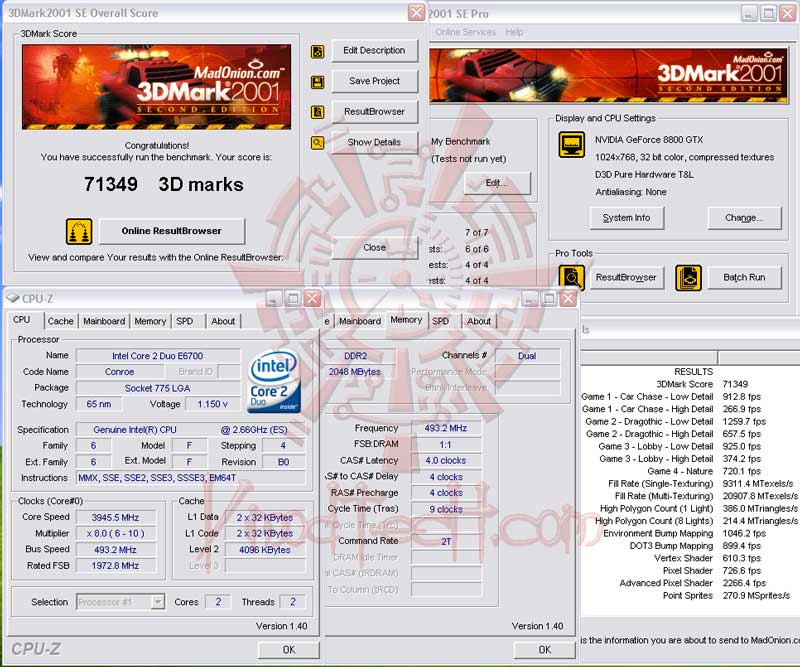Click the Rated FSB value 1972.8 MHz
The width and height of the screenshot is (800, 667).
point(115,565)
